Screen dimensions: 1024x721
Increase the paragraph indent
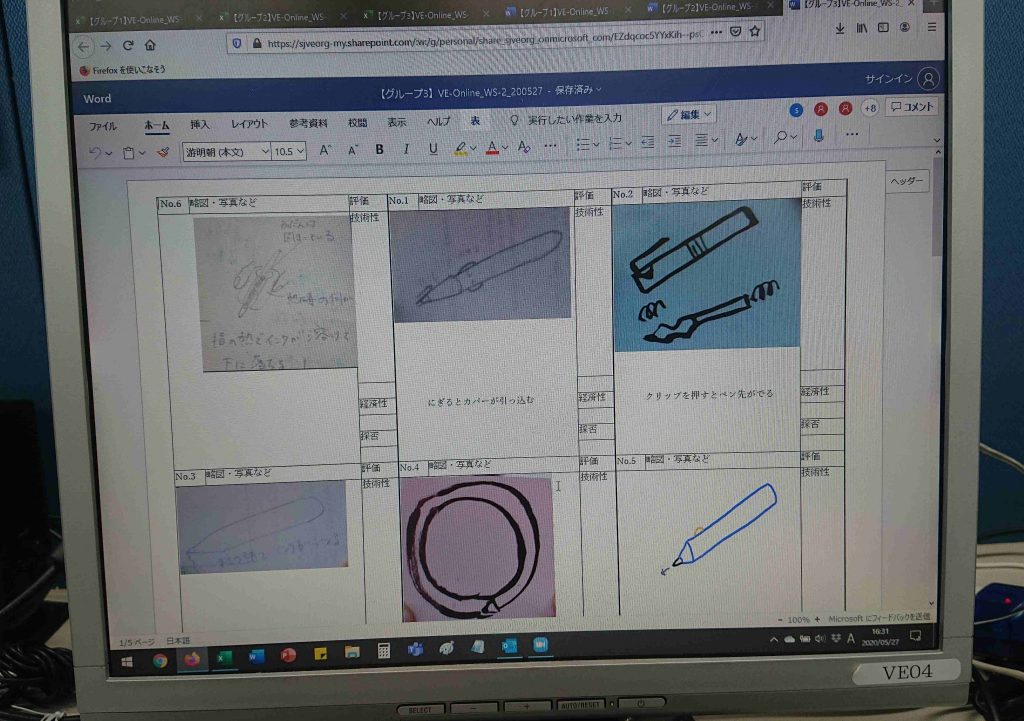674,141
